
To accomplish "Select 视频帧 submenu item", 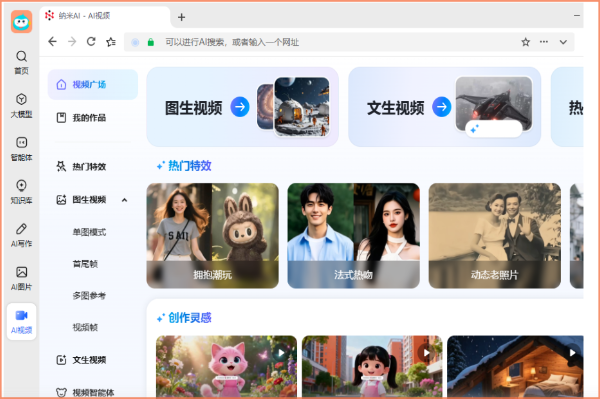I will coord(85,327).
